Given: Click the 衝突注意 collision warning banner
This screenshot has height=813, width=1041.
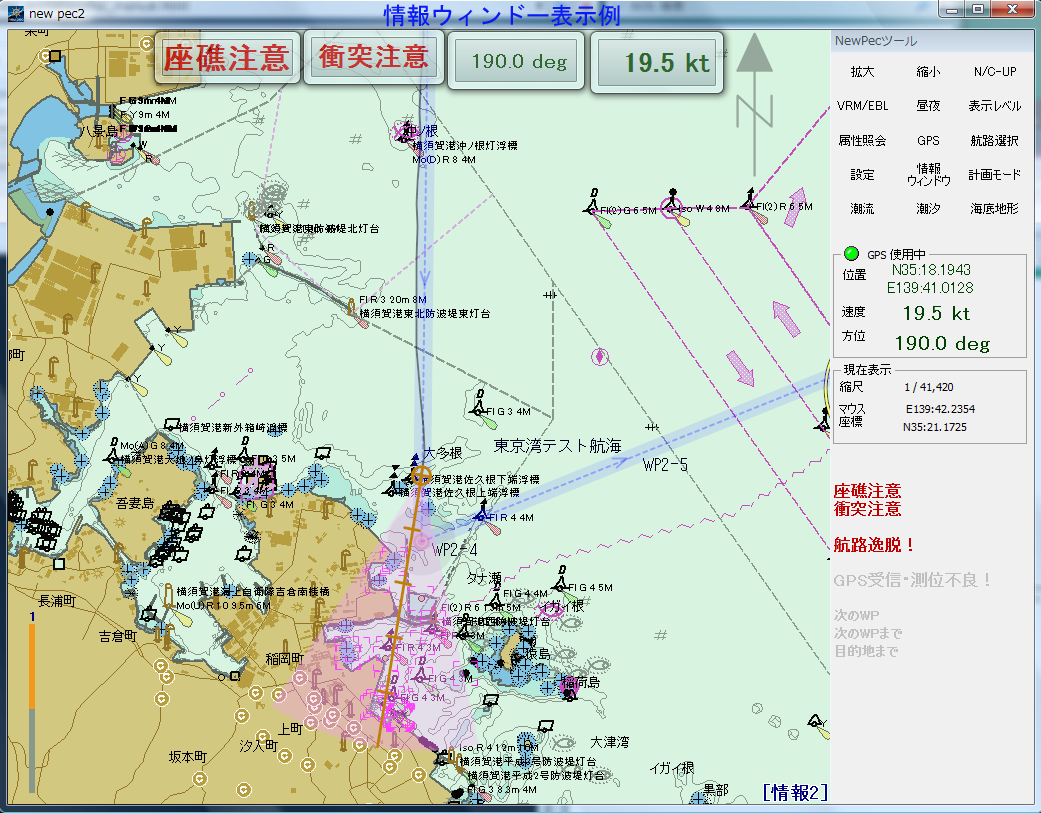Looking at the screenshot, I should point(374,57).
